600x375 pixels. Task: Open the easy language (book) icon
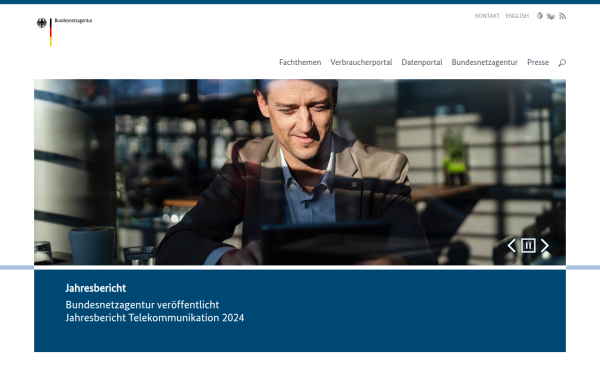click(540, 16)
